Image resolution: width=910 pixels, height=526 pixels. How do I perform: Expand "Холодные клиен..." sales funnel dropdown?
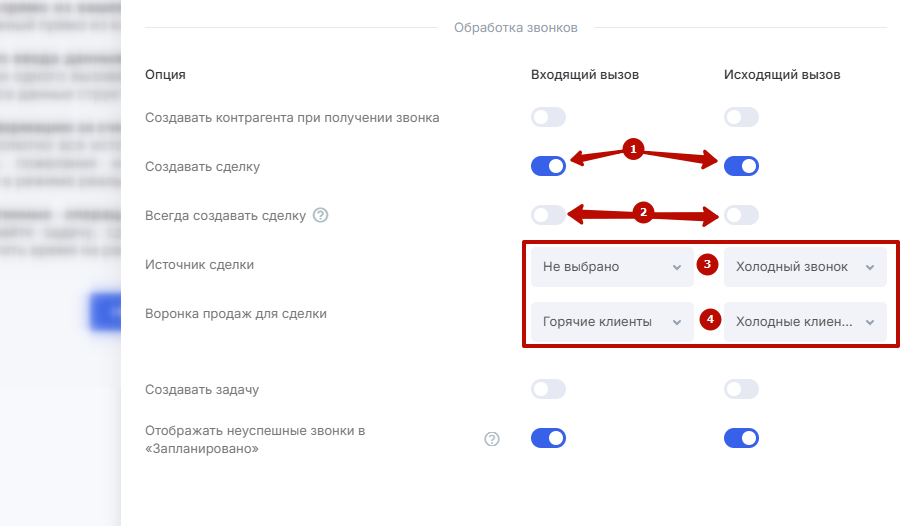(805, 322)
